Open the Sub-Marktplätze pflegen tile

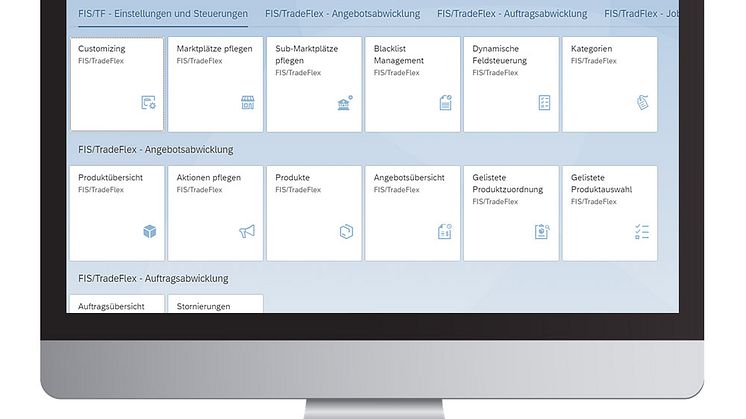[x=314, y=84]
